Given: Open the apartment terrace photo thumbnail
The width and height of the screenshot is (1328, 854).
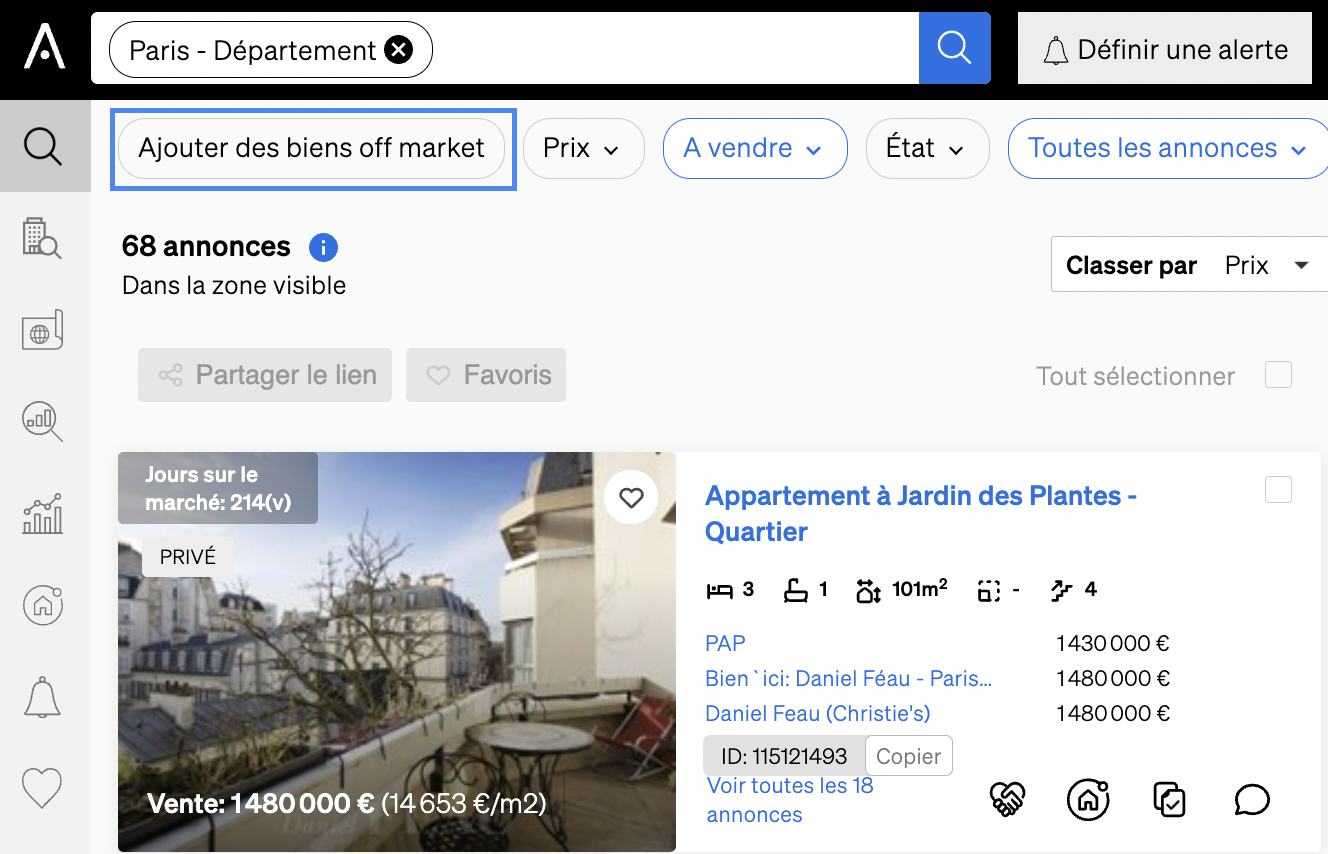Looking at the screenshot, I should [x=397, y=652].
